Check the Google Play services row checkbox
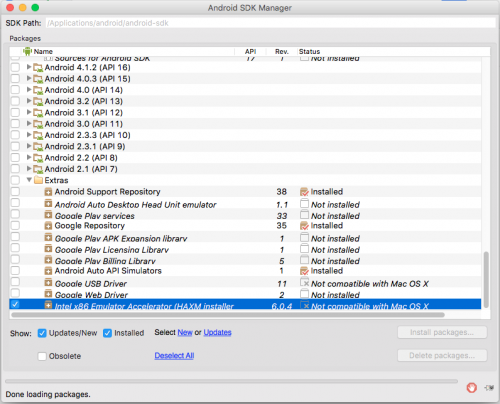The width and height of the screenshot is (500, 404). click(15, 214)
